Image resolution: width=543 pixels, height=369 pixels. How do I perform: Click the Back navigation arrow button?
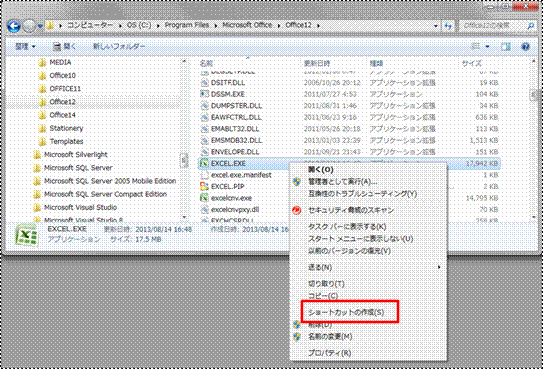(x=14, y=26)
